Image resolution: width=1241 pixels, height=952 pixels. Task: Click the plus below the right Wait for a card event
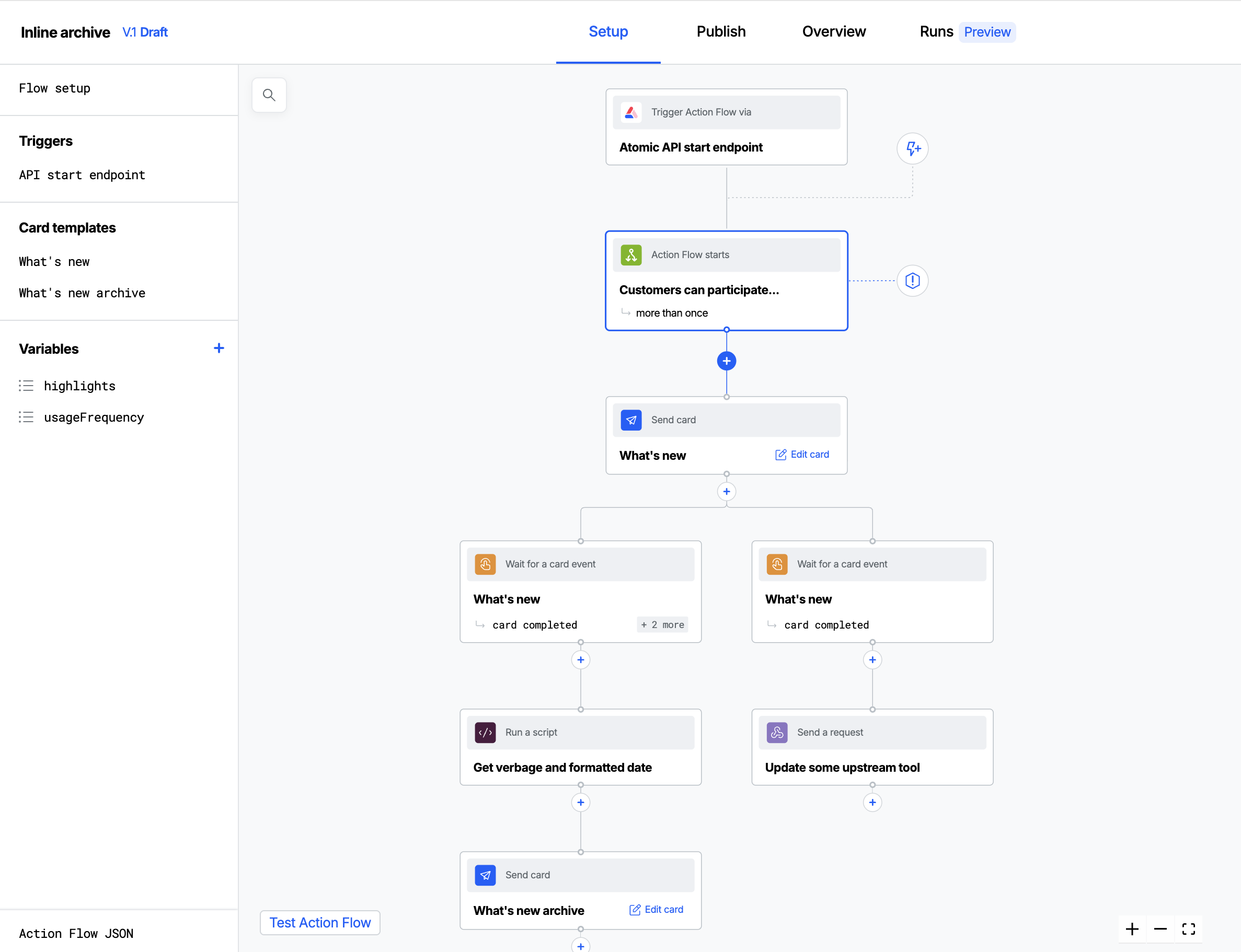pyautogui.click(x=872, y=659)
